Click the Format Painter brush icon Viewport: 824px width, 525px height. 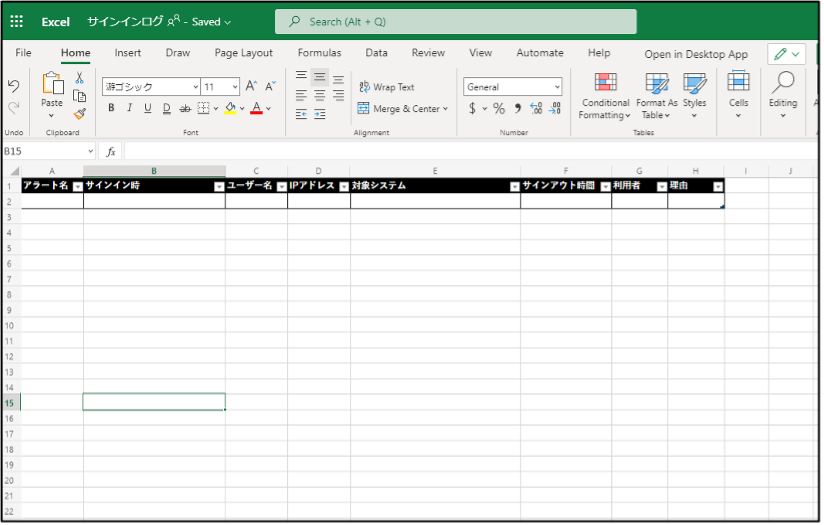click(x=80, y=113)
